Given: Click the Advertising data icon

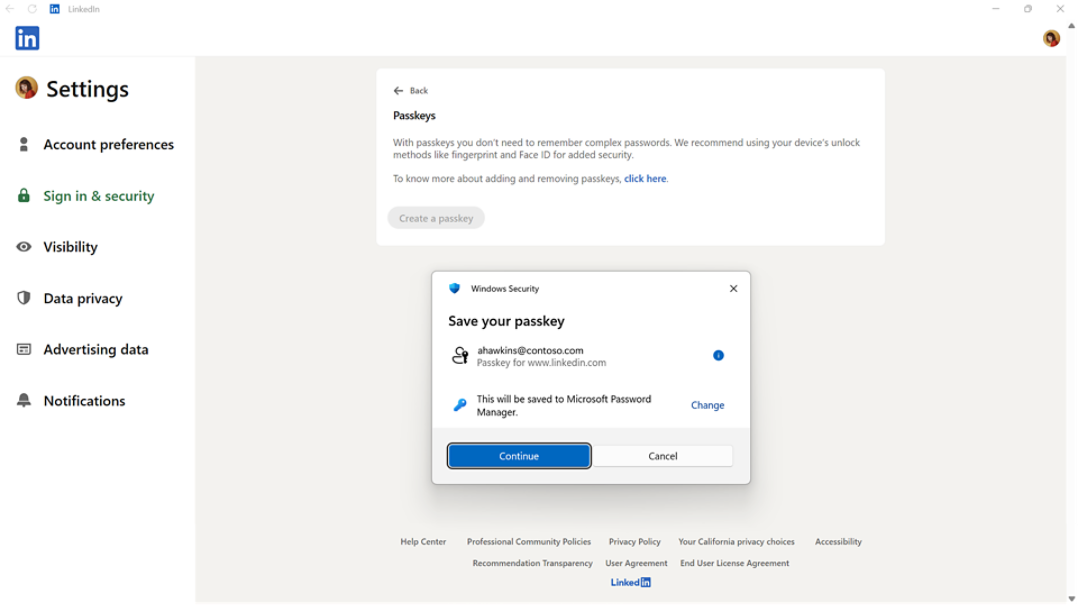Looking at the screenshot, I should [x=22, y=349].
